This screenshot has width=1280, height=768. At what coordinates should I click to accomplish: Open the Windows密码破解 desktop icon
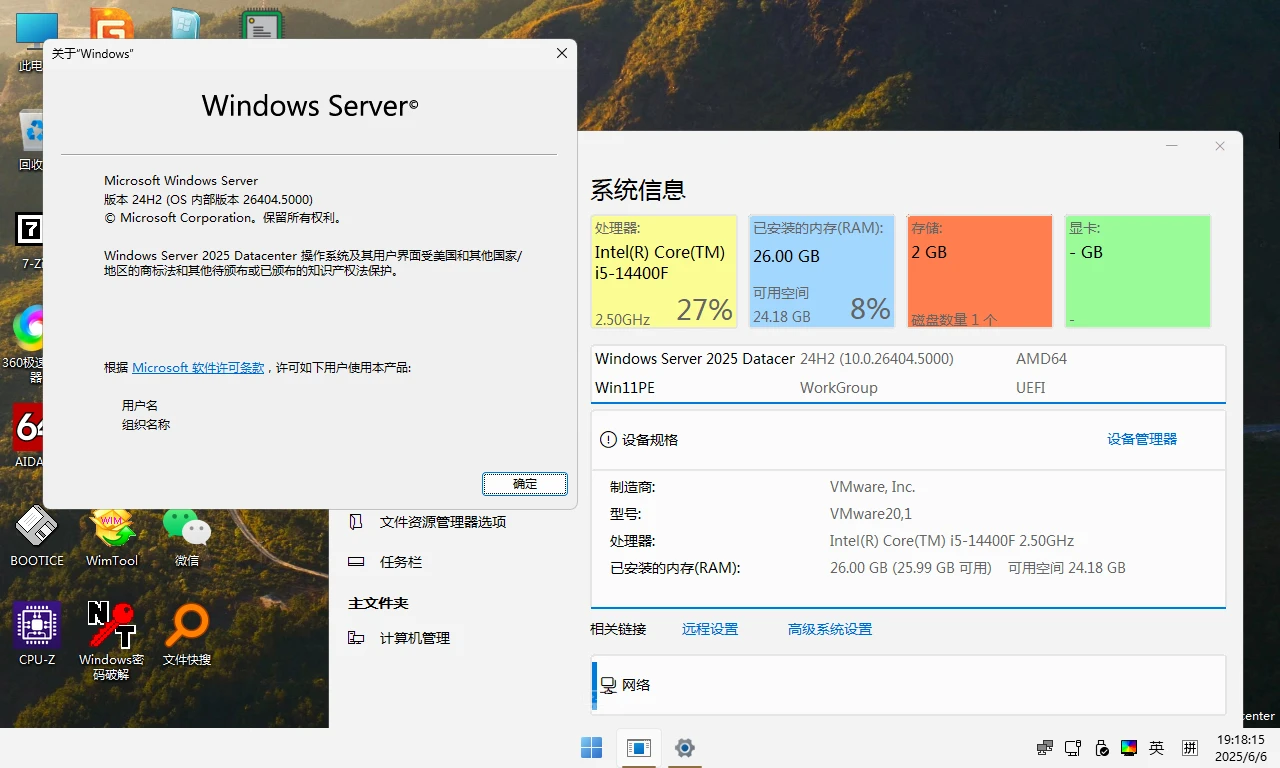(x=112, y=640)
